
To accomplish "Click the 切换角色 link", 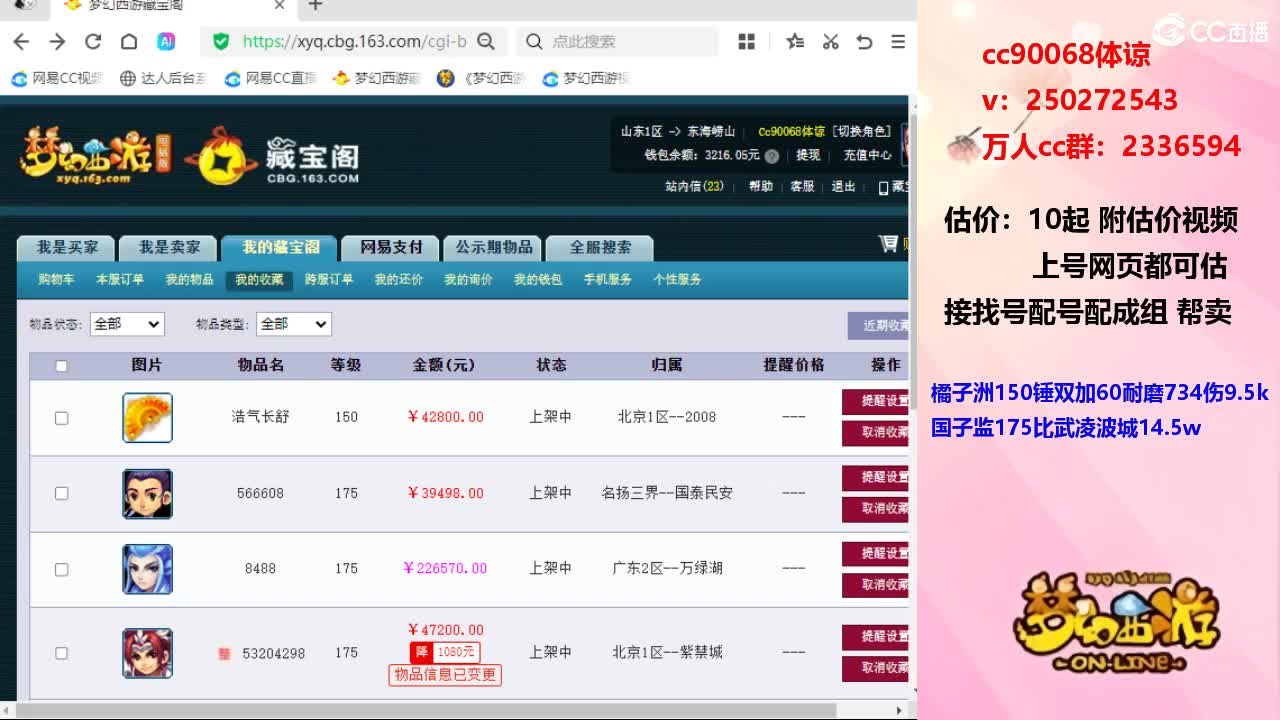I will (x=862, y=131).
